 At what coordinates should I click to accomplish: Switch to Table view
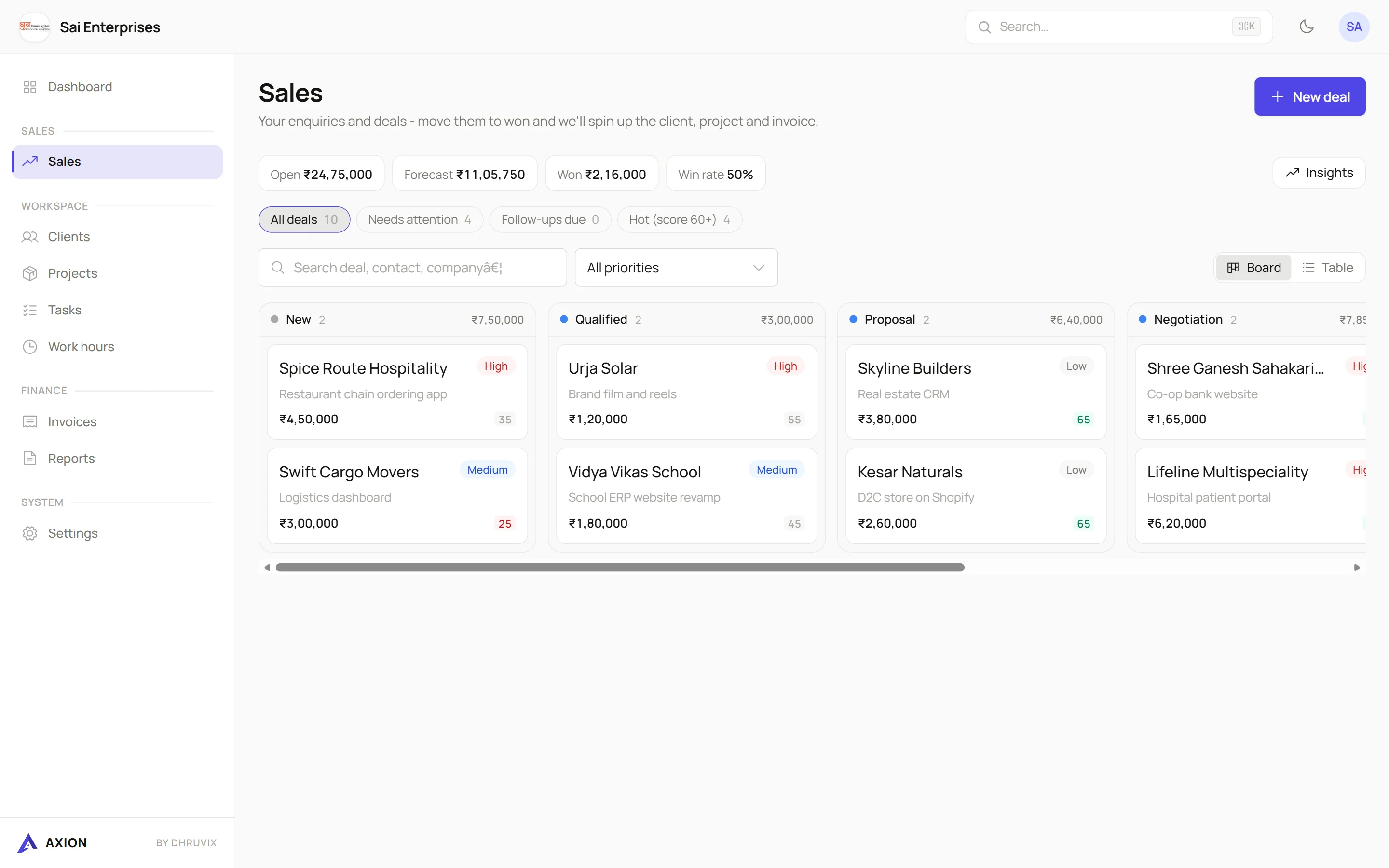coord(1328,268)
